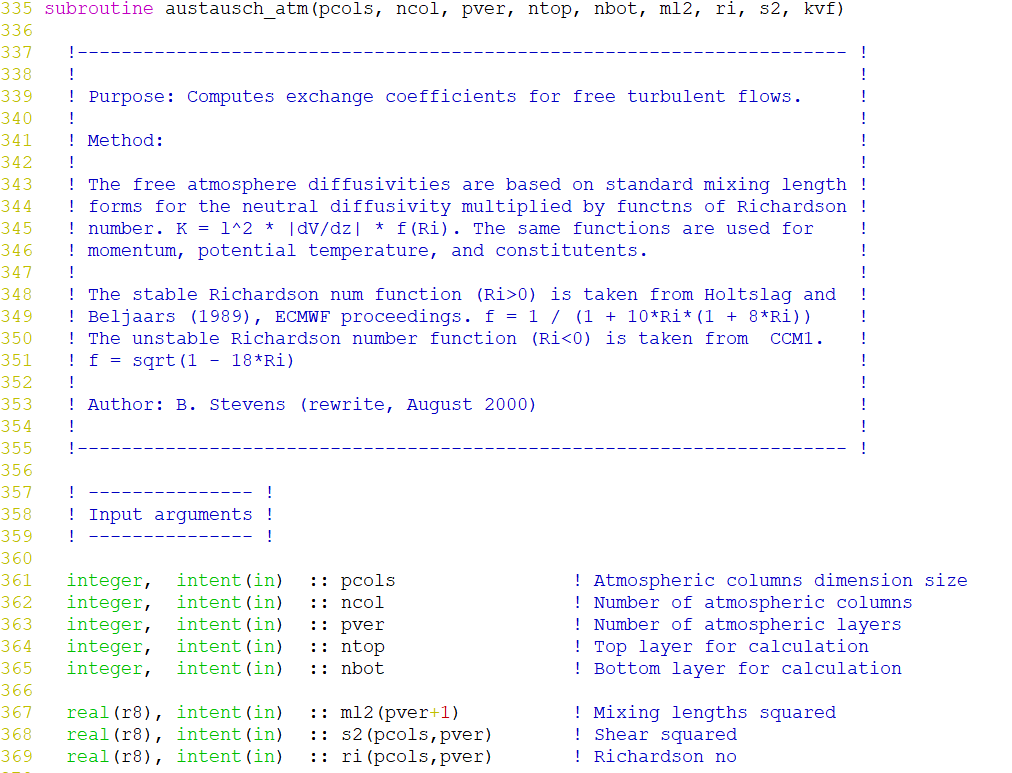
Task: Click 'kvf)' argument on line 335
Action: (x=824, y=9)
